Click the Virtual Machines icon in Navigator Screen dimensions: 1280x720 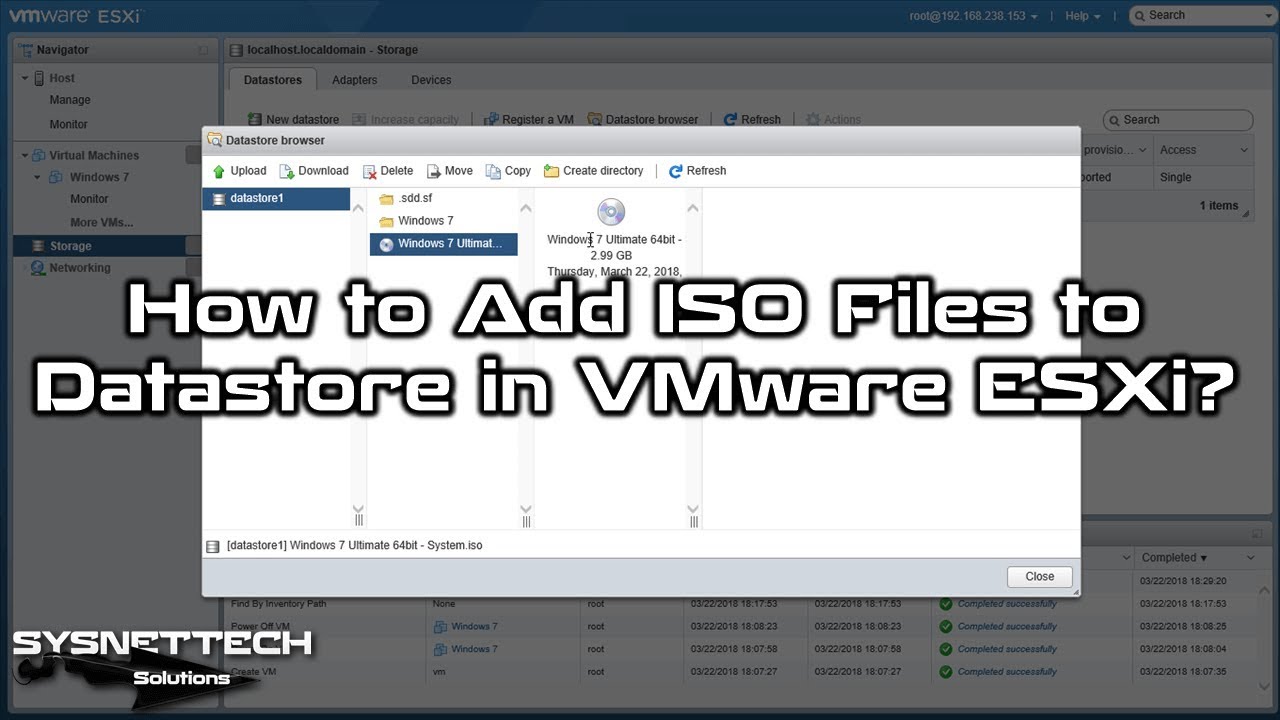click(x=39, y=156)
